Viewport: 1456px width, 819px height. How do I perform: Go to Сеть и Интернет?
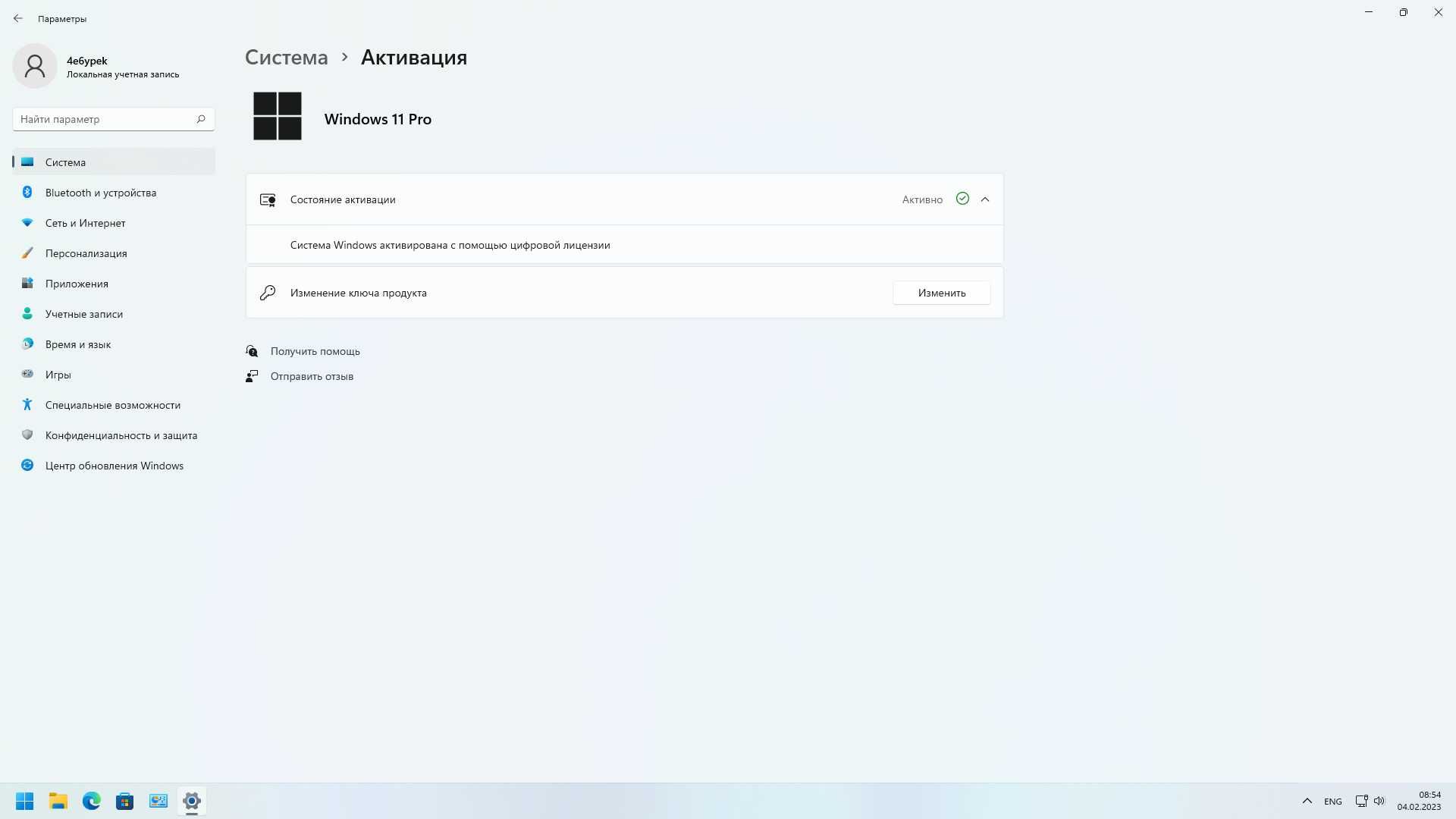[114, 223]
